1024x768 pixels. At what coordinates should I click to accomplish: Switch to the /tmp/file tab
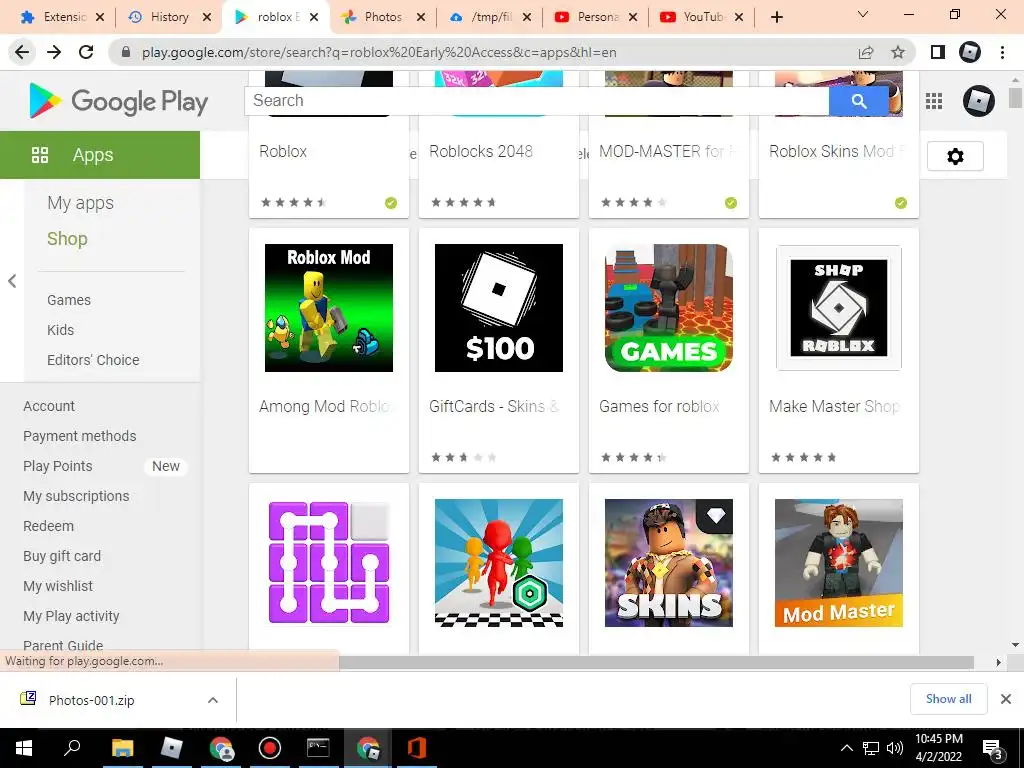tap(491, 17)
